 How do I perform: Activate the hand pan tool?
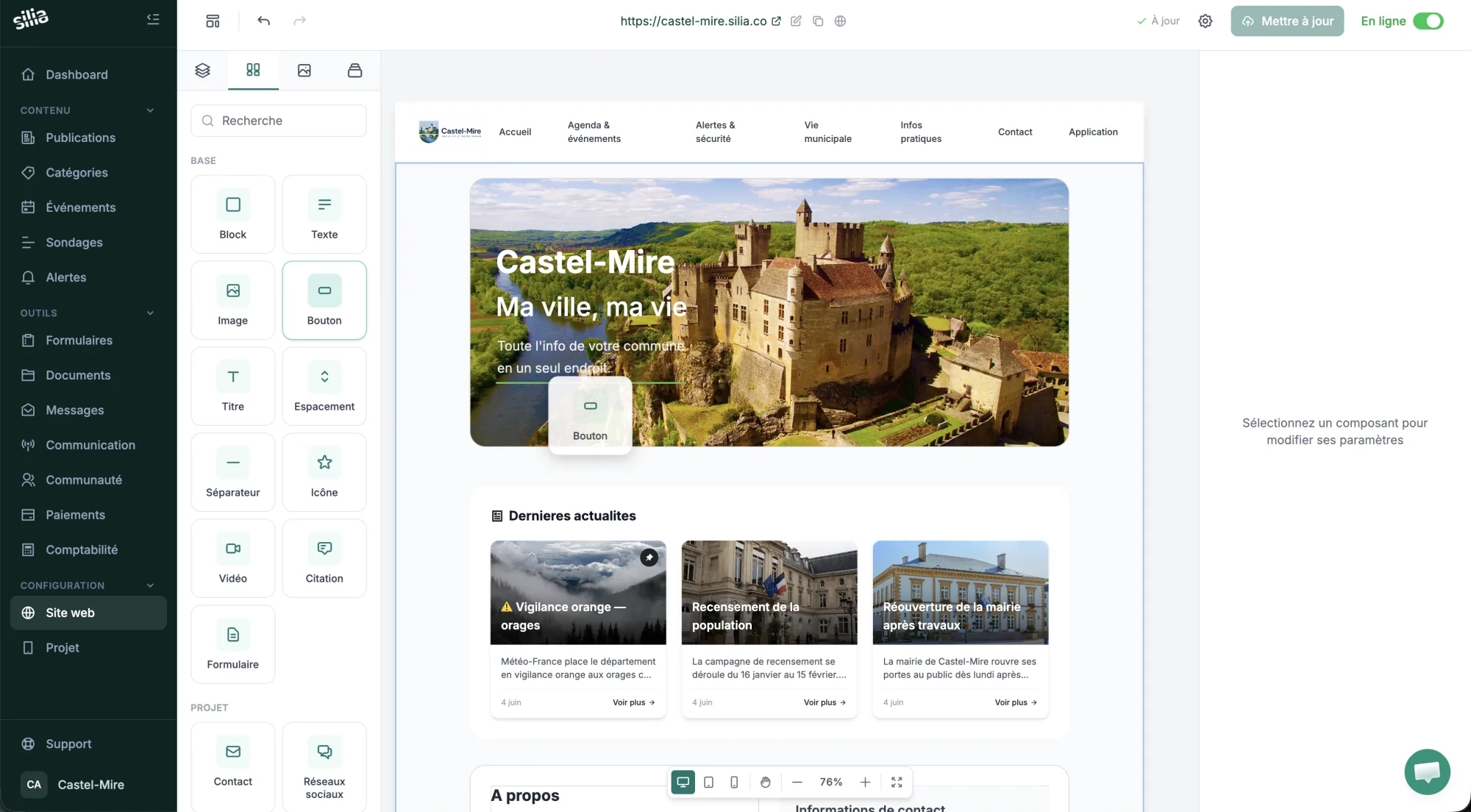(766, 782)
